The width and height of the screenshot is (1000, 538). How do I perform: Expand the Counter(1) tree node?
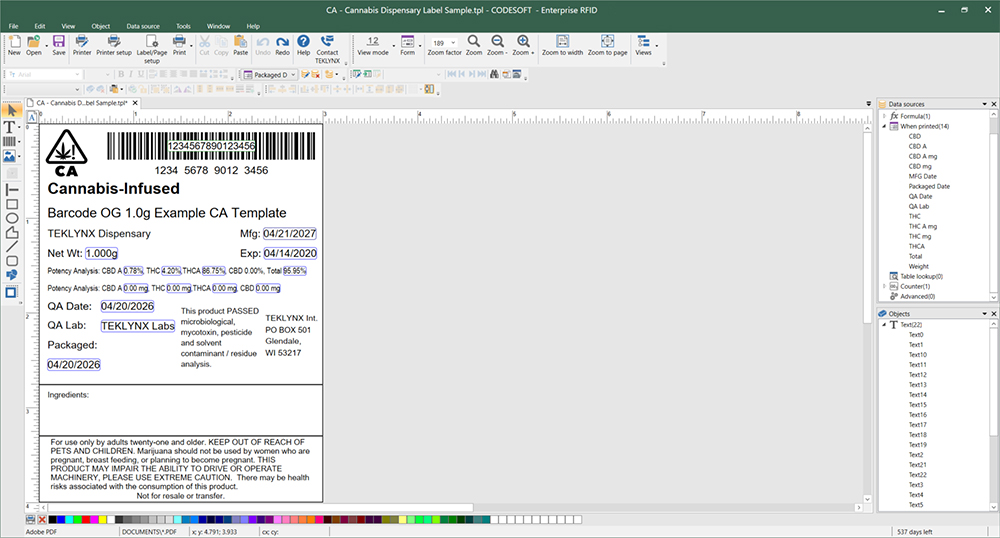[x=885, y=286]
